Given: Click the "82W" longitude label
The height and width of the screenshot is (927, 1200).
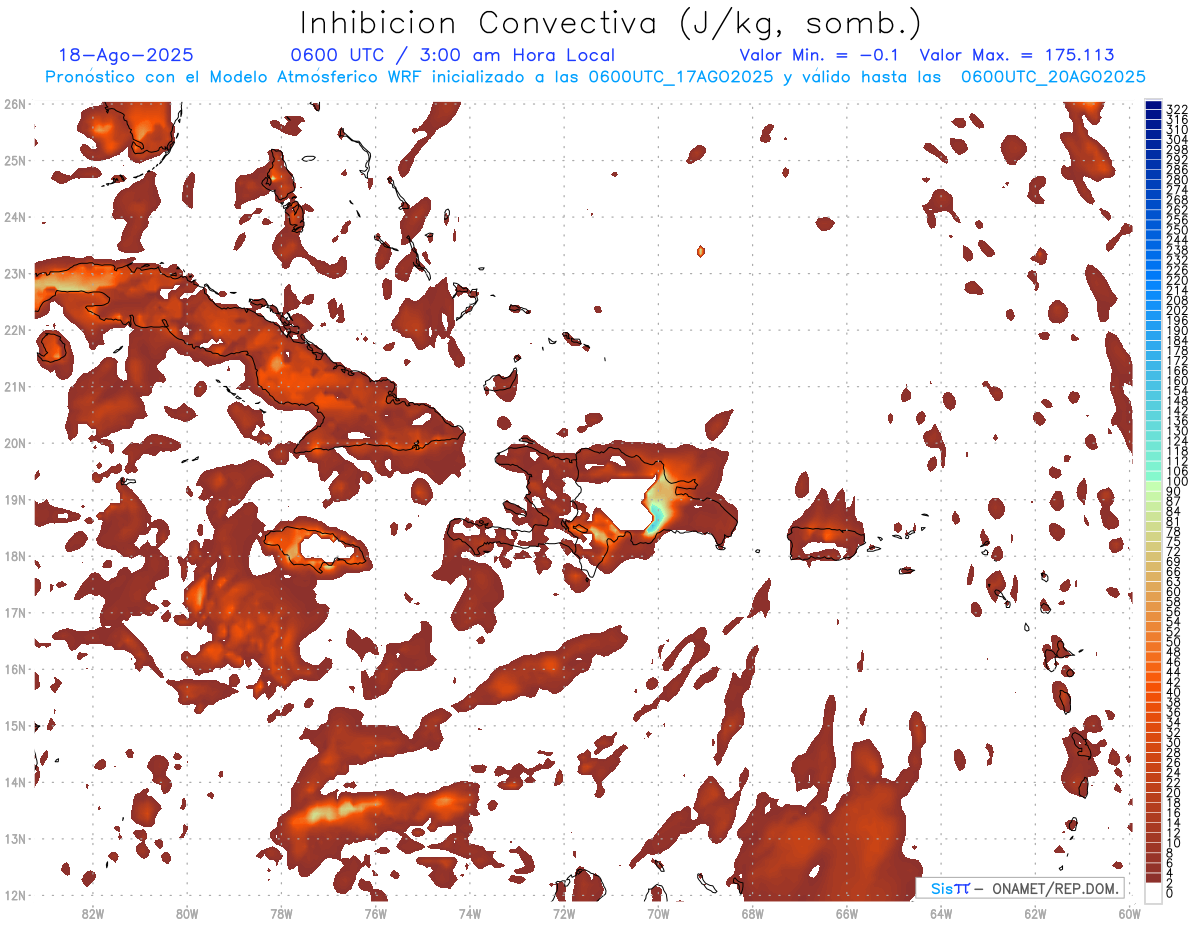Looking at the screenshot, I should coord(93,913).
